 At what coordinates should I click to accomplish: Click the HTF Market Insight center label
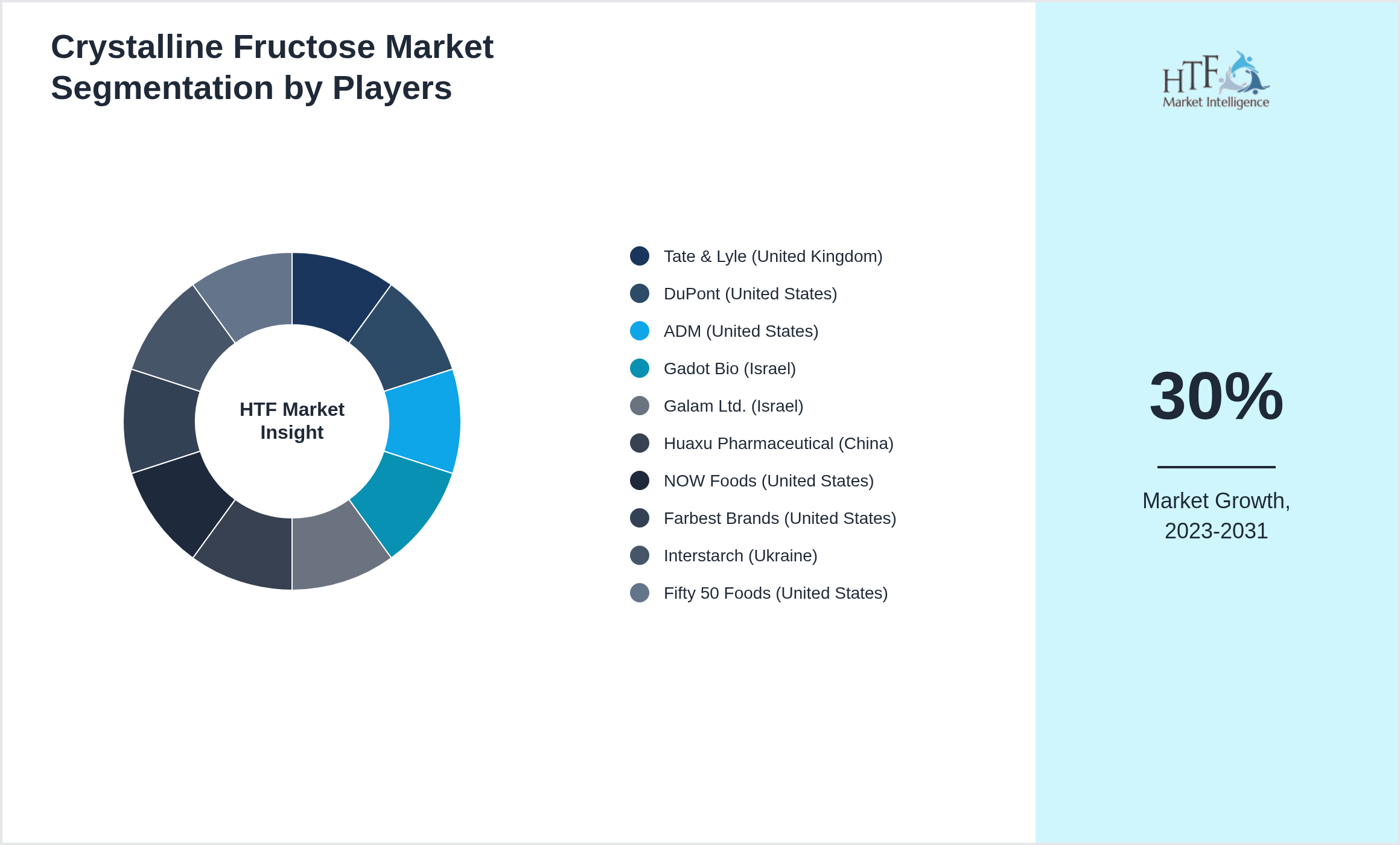pyautogui.click(x=292, y=421)
